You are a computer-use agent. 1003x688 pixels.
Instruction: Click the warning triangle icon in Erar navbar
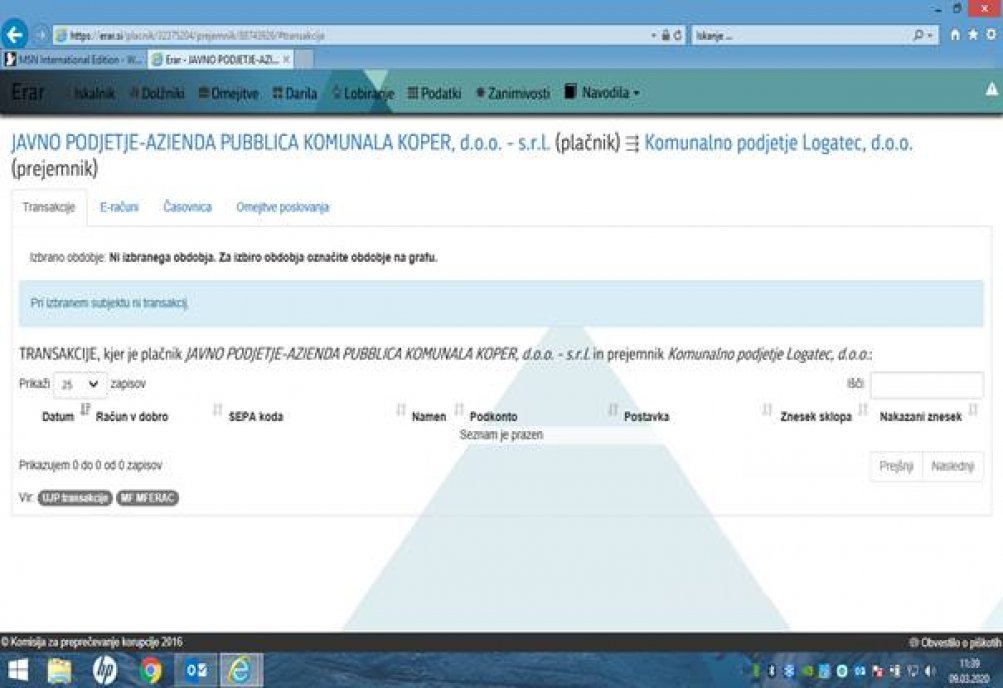pos(991,90)
